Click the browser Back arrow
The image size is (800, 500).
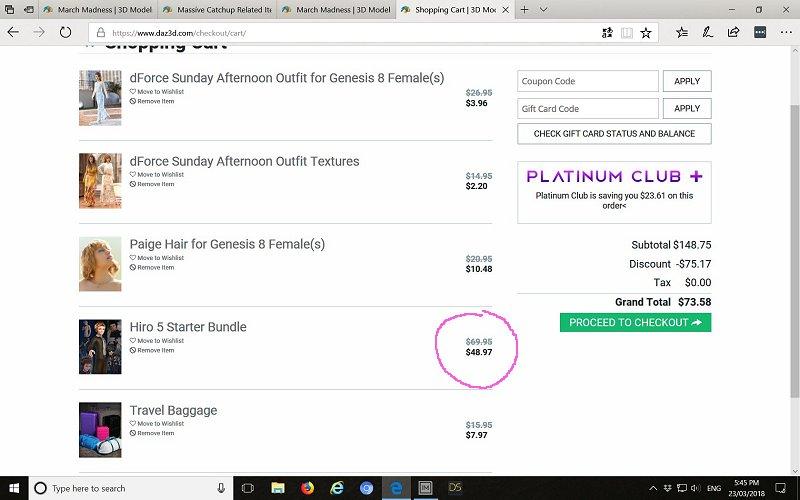[x=13, y=32]
